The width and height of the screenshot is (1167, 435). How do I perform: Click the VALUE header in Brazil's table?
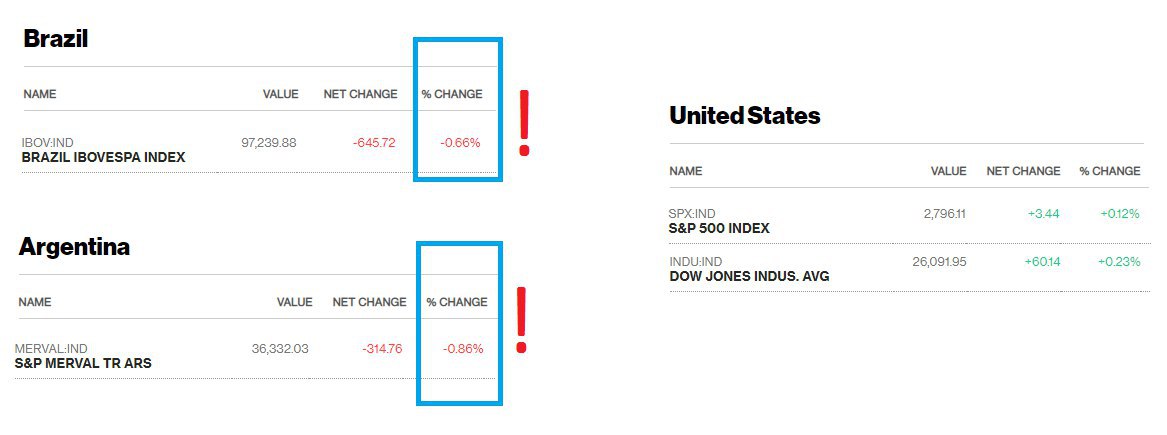pos(280,94)
